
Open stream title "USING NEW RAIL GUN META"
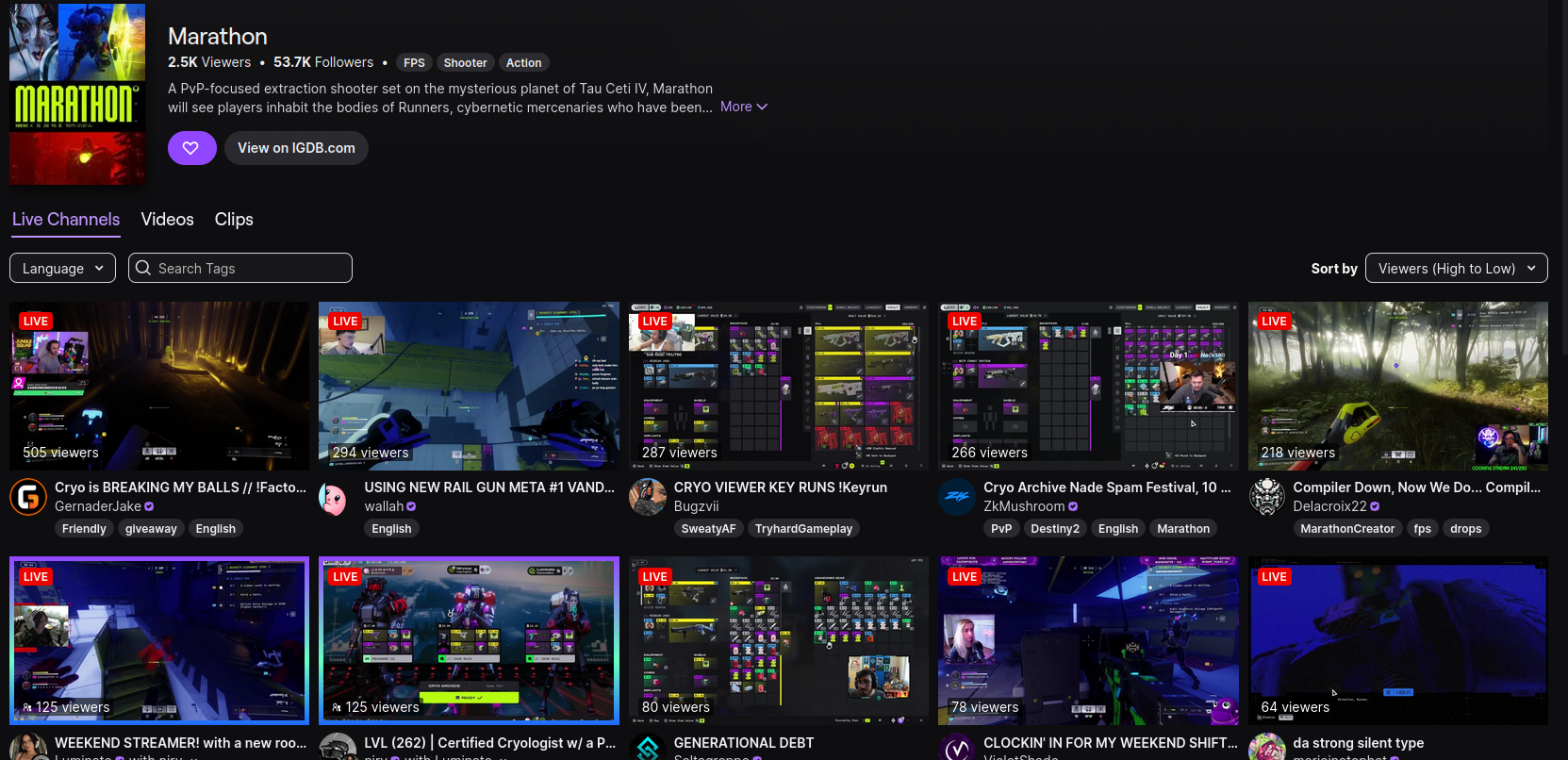coord(489,487)
